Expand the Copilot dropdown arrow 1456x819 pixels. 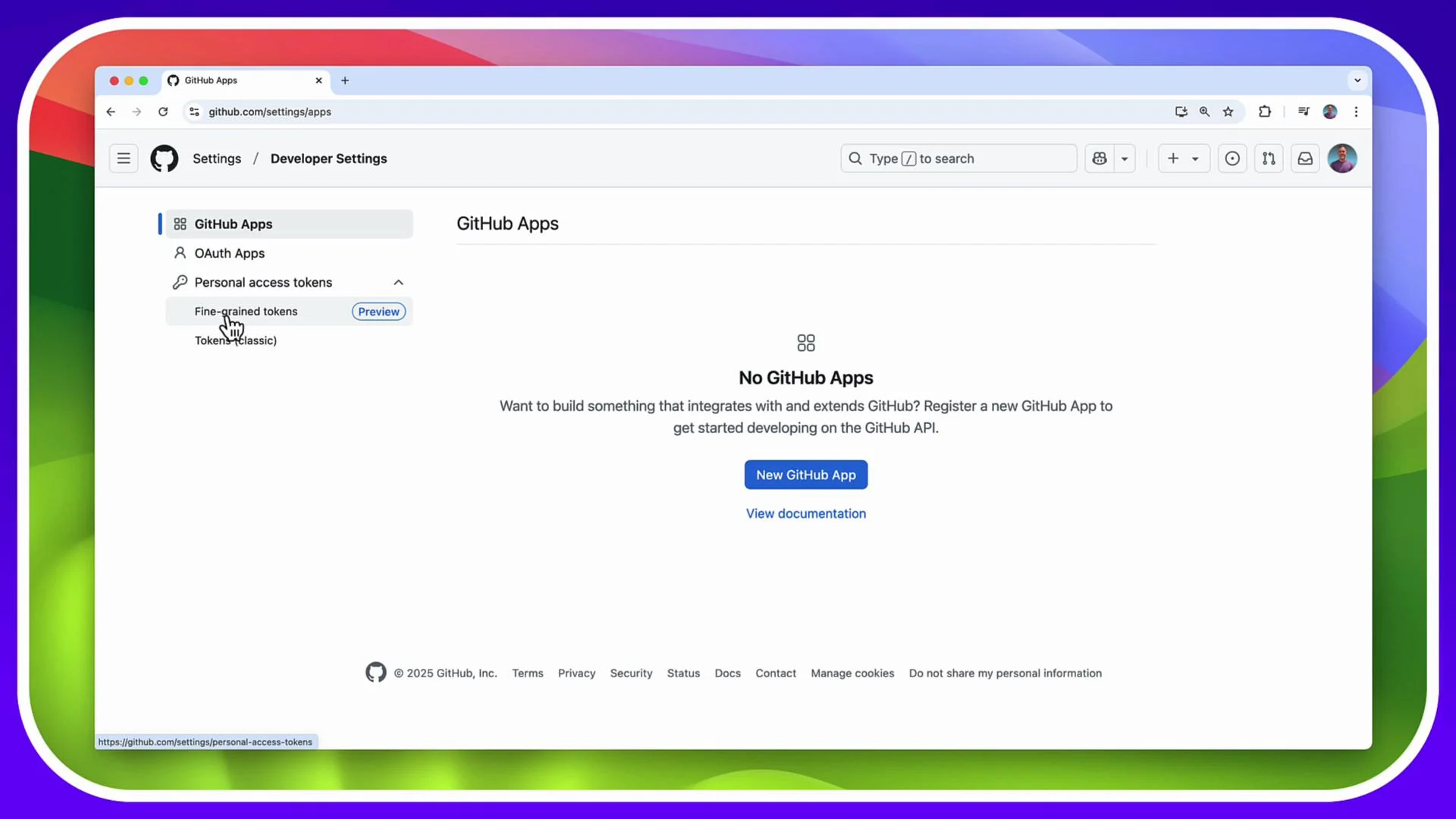(1125, 158)
